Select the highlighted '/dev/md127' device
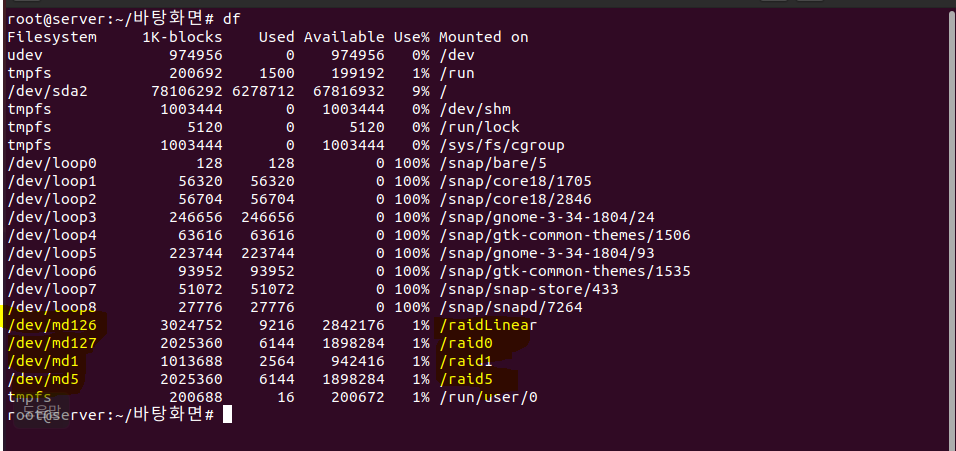The image size is (956, 451). click(x=52, y=343)
